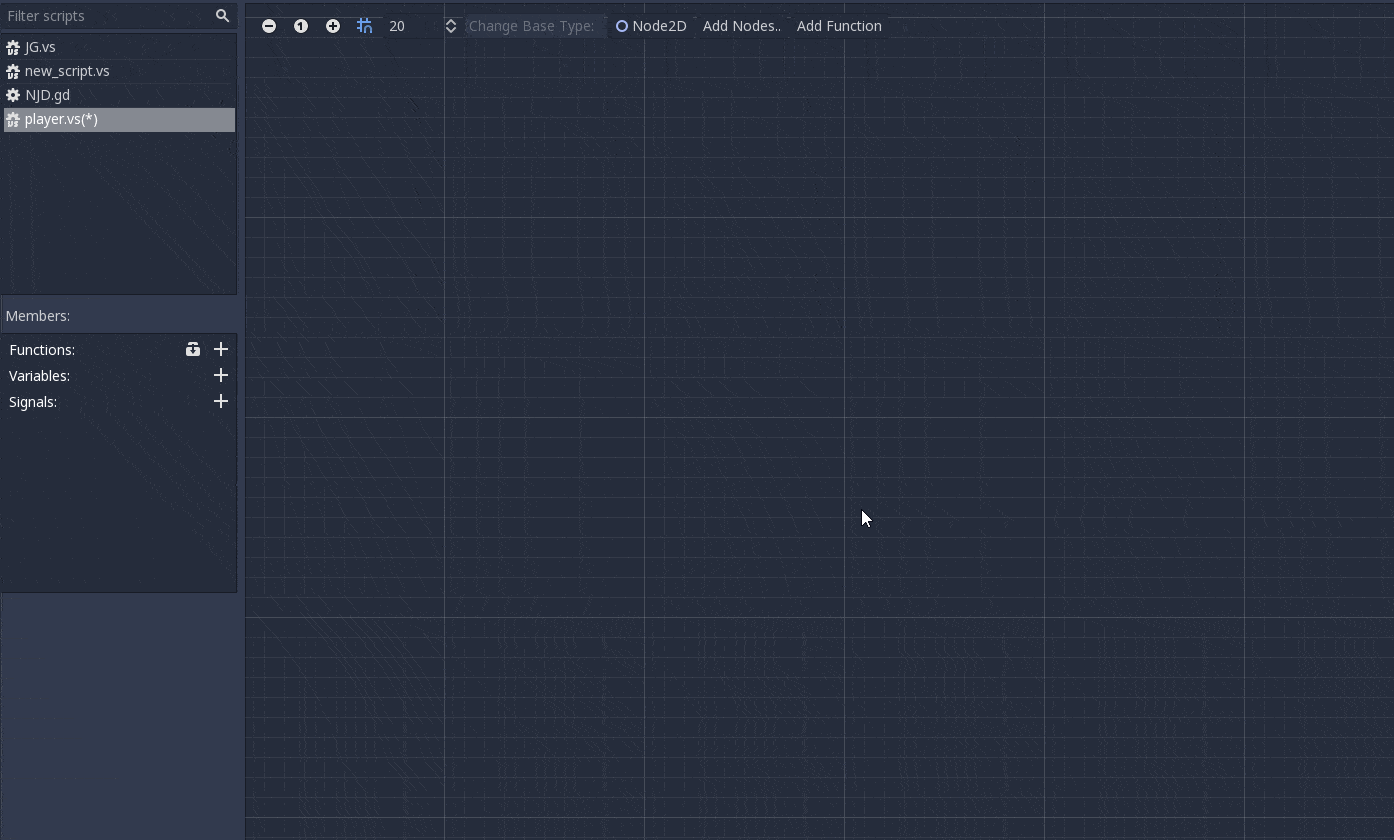Select the Signals: member row
The image size is (1394, 840).
click(119, 401)
